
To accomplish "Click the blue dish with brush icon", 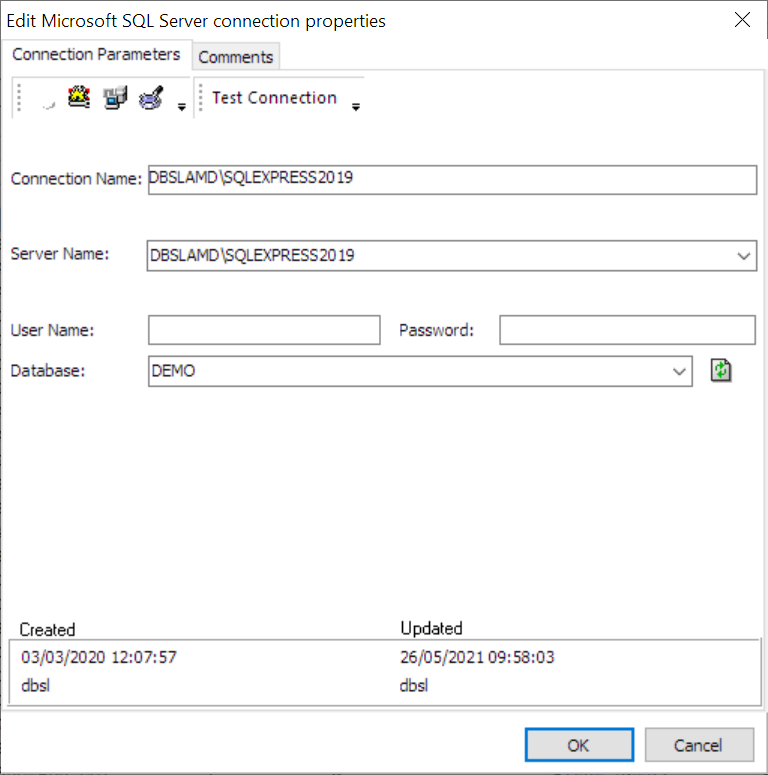I will (151, 97).
